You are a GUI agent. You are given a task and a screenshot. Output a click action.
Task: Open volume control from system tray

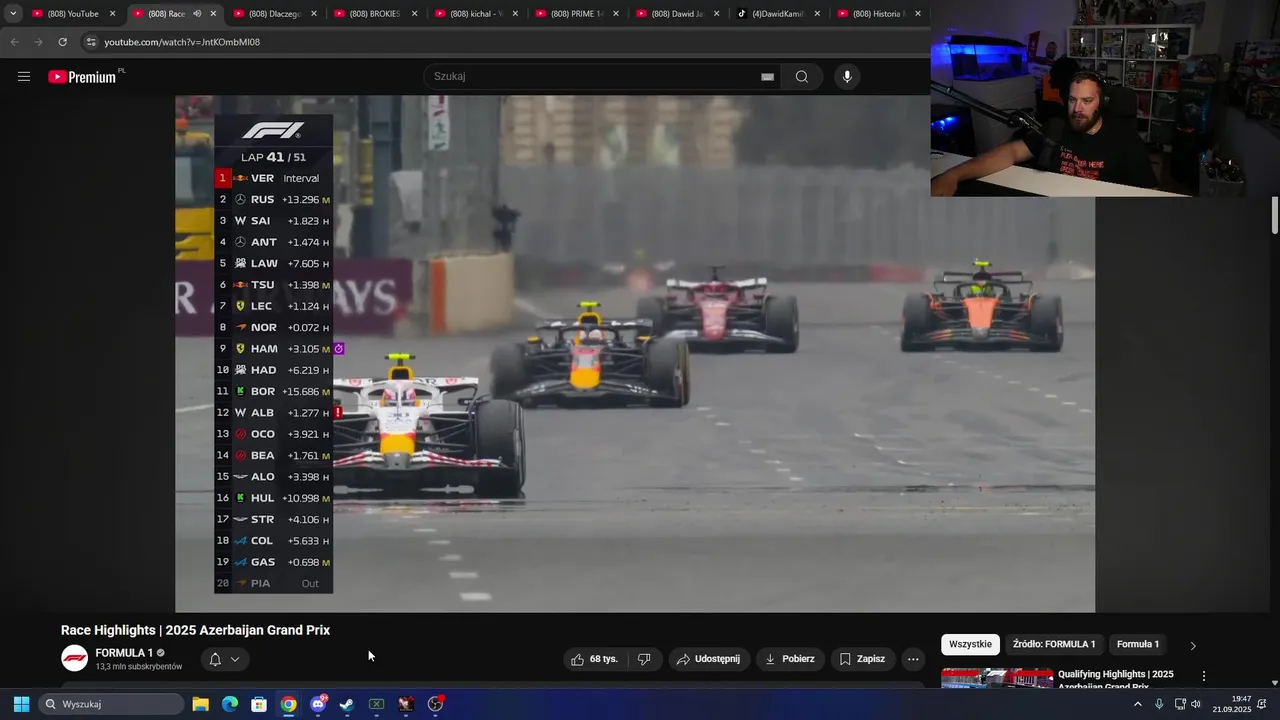pos(1196,704)
